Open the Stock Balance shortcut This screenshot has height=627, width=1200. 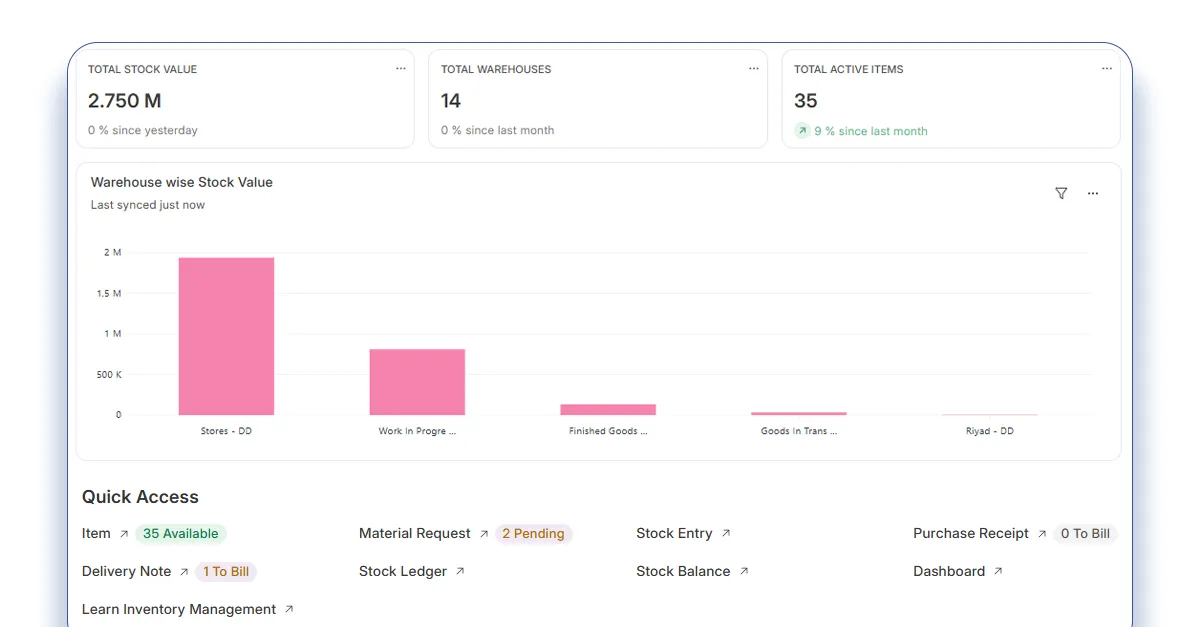pos(683,572)
